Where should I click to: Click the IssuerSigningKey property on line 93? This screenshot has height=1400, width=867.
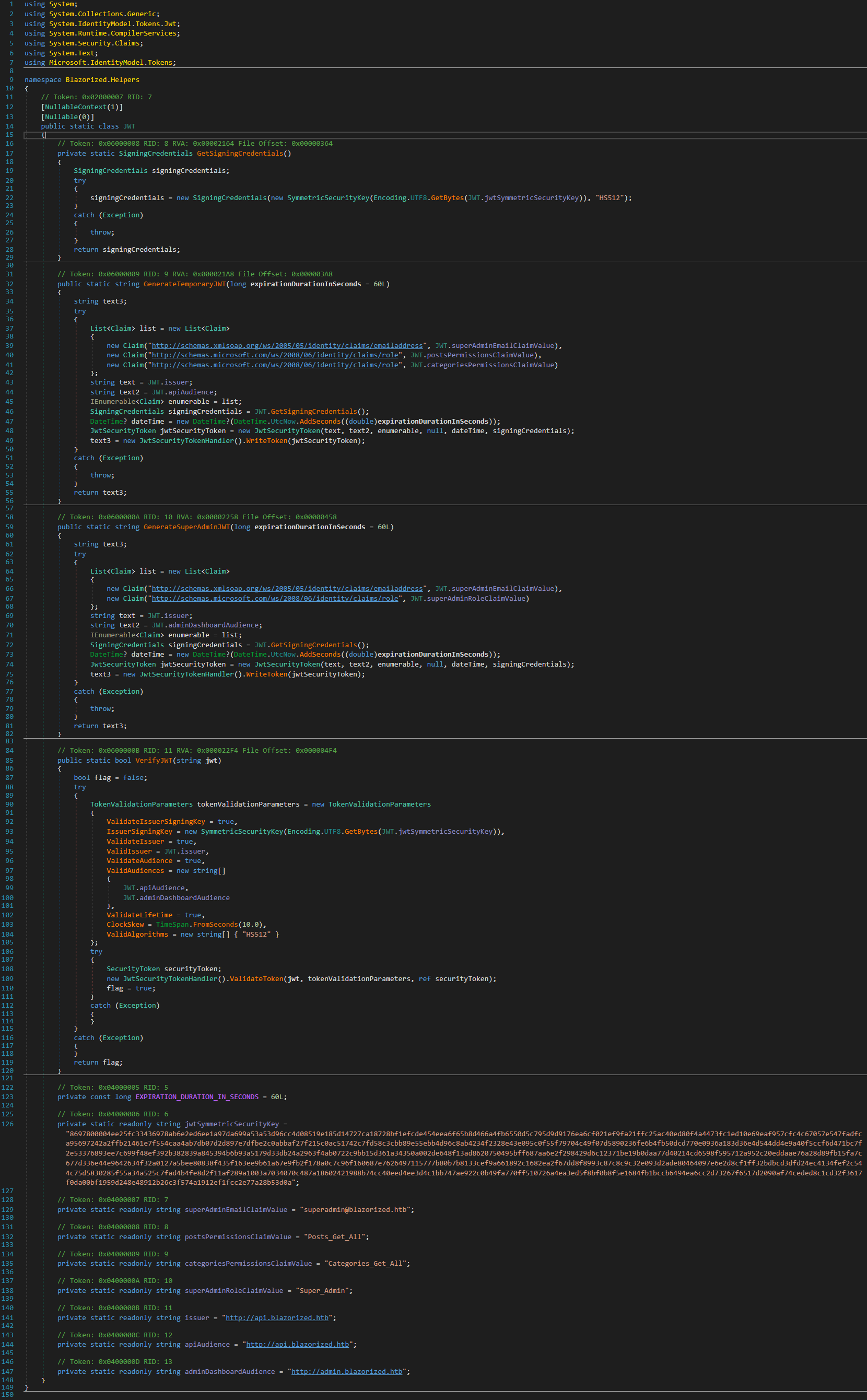[139, 831]
